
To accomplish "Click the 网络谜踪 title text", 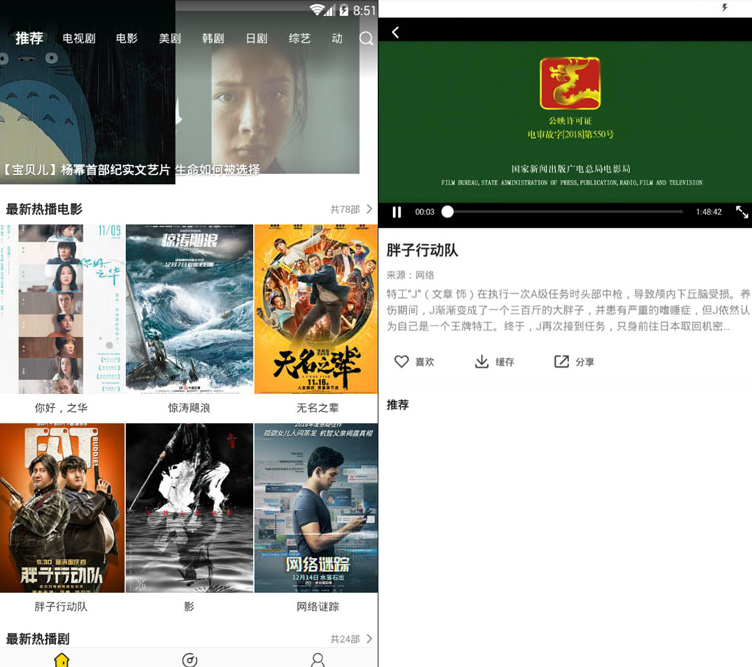I will tap(317, 607).
